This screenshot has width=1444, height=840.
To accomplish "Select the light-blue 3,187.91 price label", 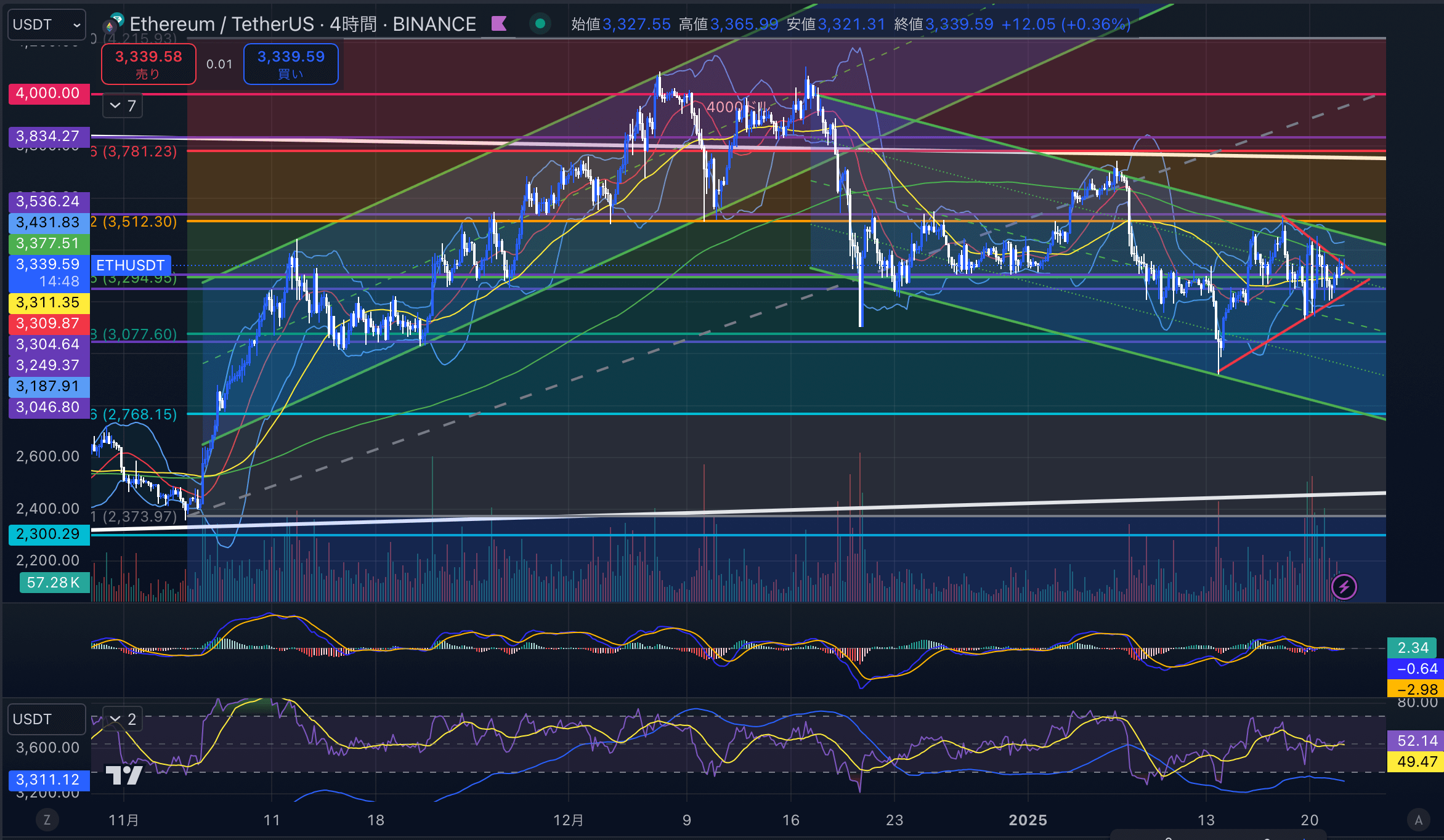I will [x=49, y=386].
